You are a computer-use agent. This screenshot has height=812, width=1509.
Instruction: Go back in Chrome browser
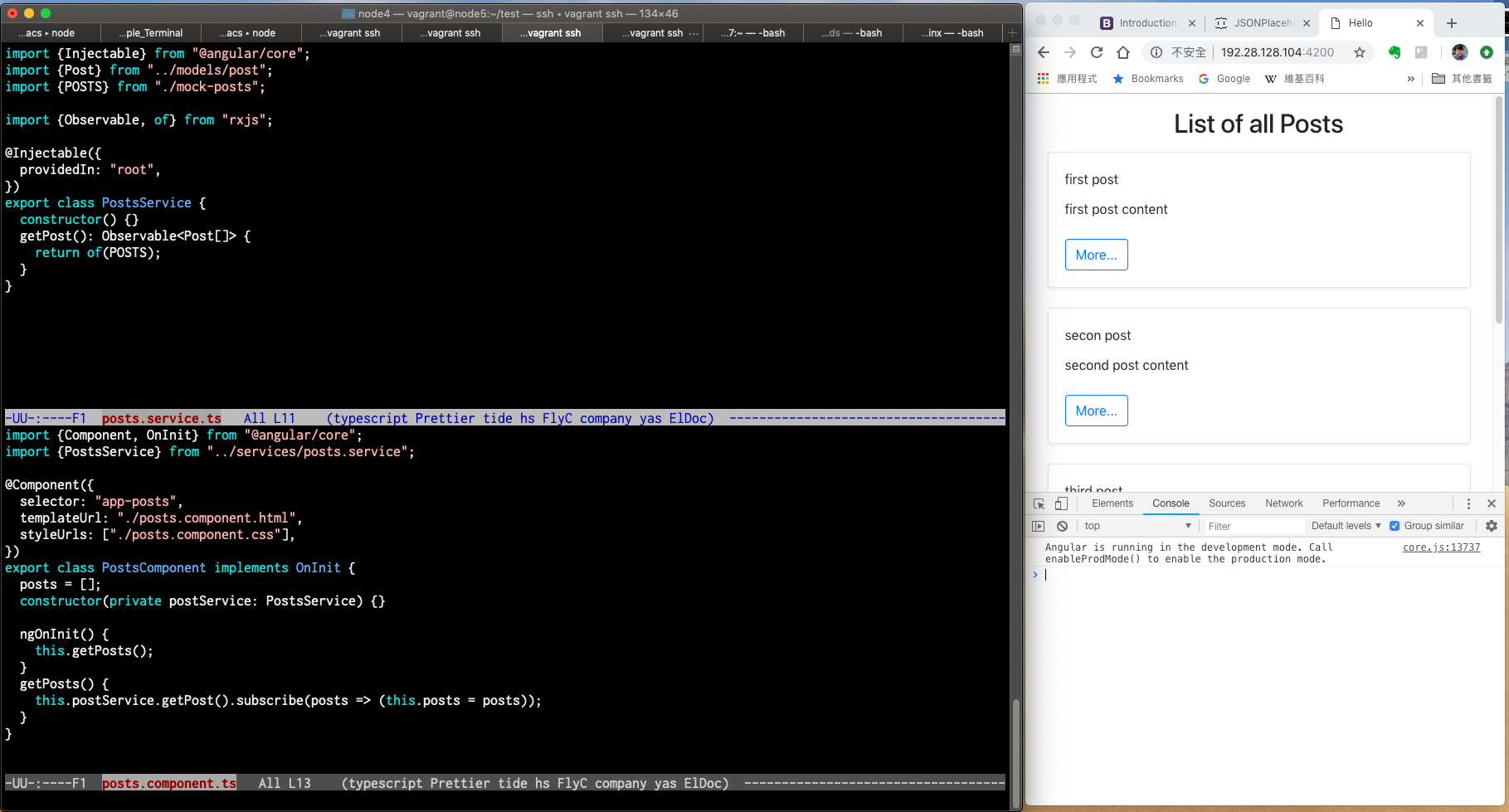(1044, 52)
